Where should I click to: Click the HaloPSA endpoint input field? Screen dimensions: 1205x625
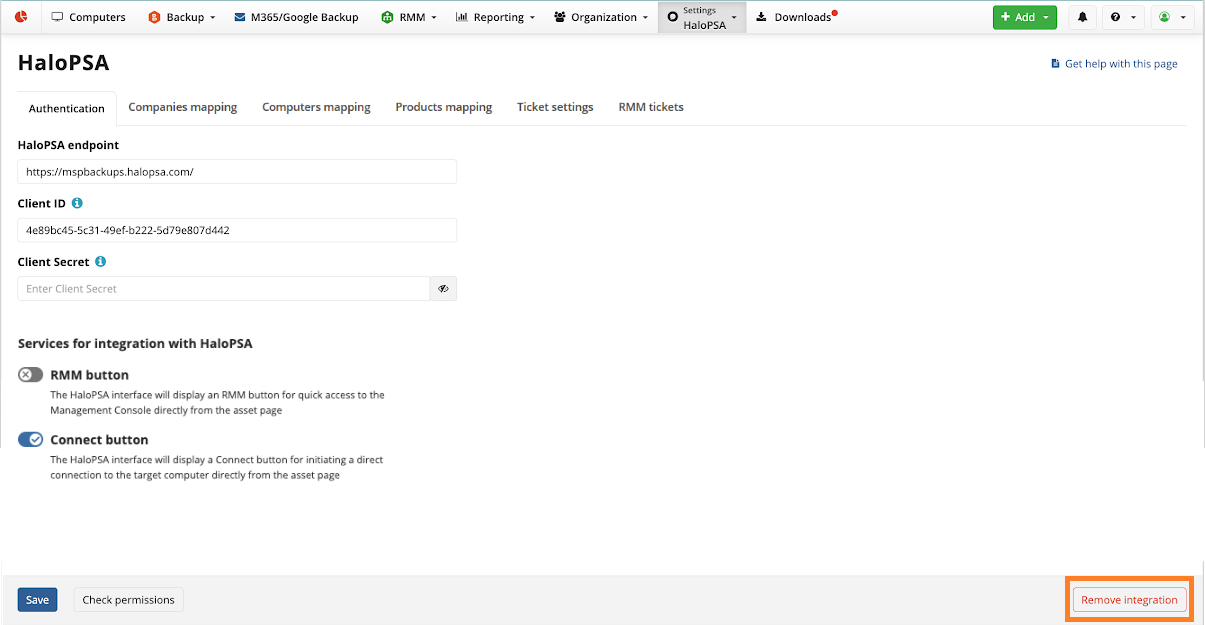coord(237,172)
